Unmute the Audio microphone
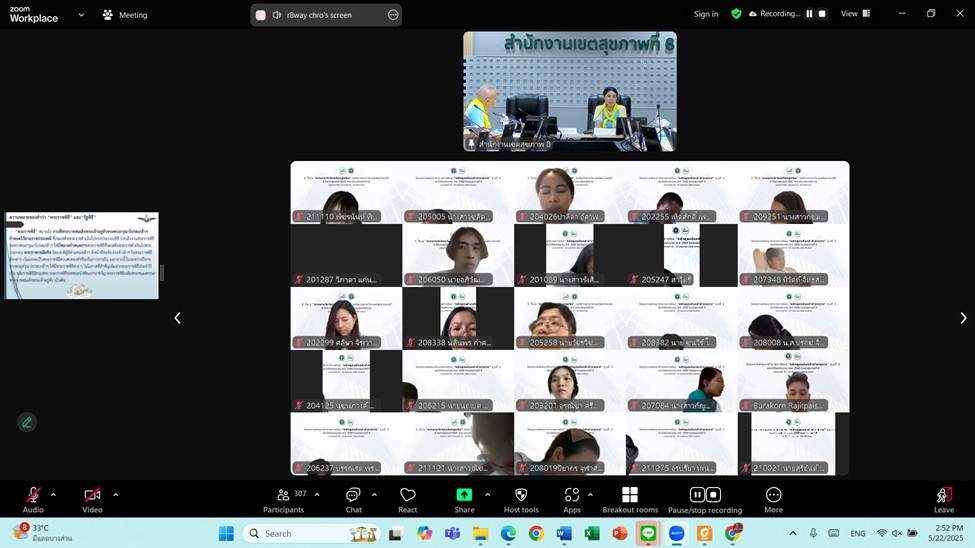 point(33,497)
